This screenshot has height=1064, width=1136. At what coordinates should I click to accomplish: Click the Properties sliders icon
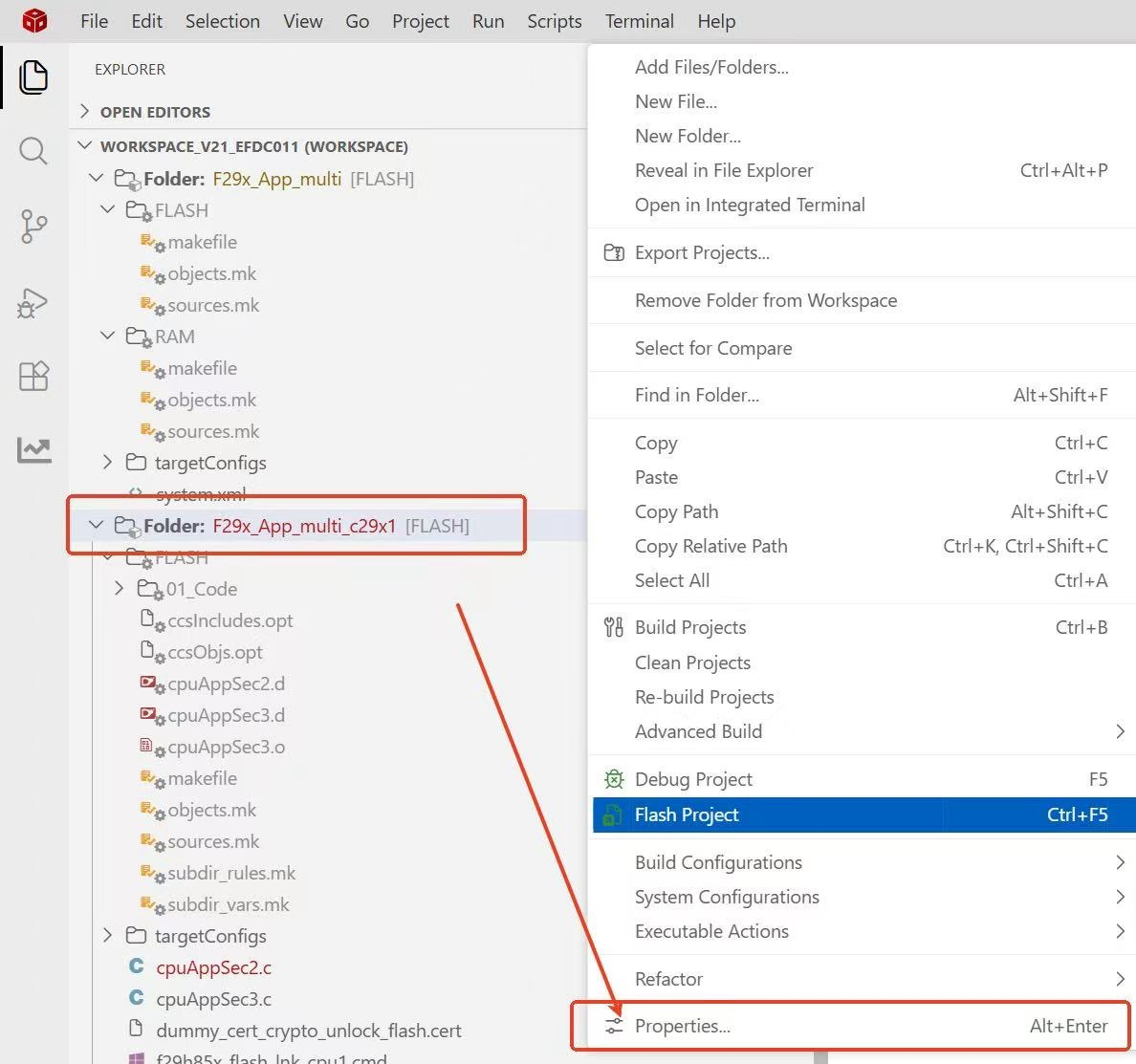(x=614, y=1027)
